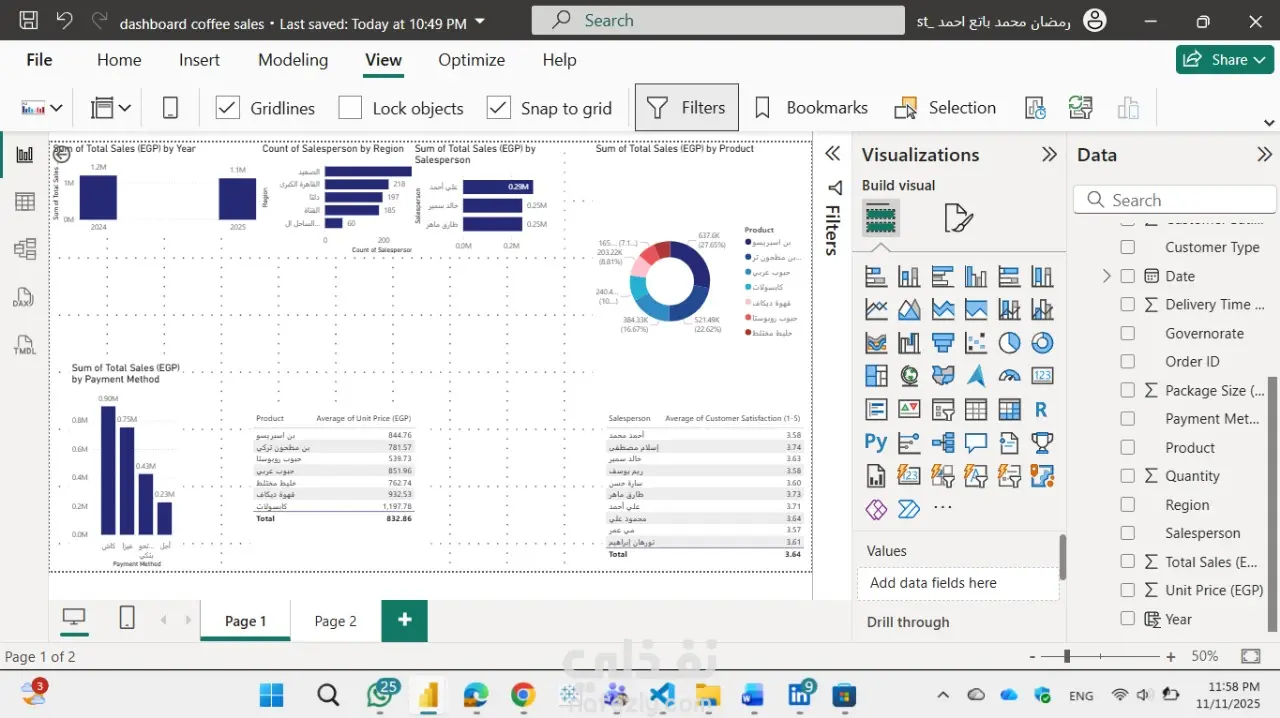Screen dimensions: 1280x718
Task: Check the Order ID field
Action: (x=1128, y=361)
